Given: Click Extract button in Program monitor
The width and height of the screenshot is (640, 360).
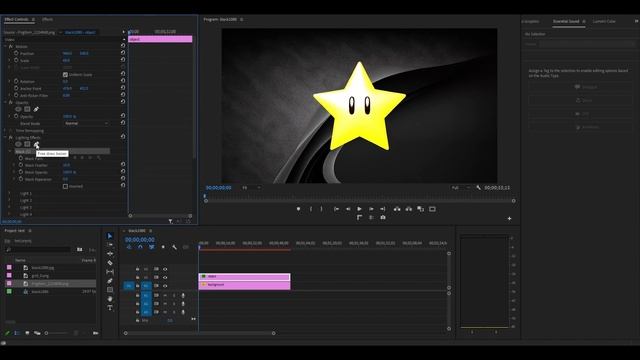Looking at the screenshot, I should tap(409, 209).
